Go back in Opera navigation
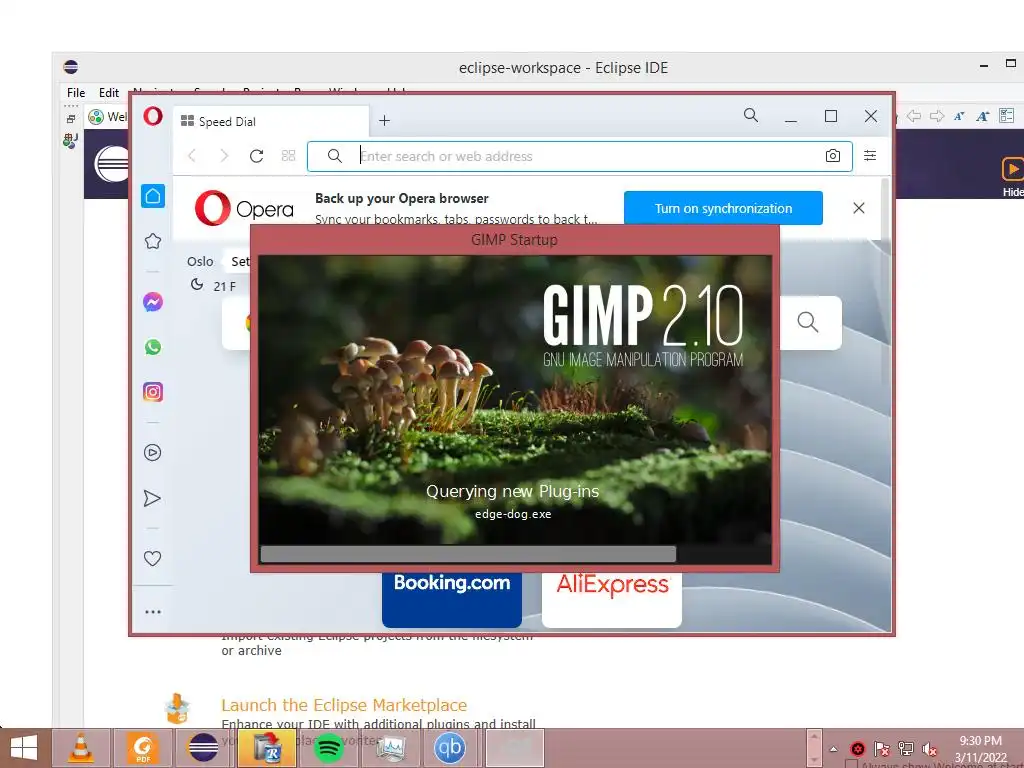Viewport: 1024px width, 768px height. pos(192,155)
